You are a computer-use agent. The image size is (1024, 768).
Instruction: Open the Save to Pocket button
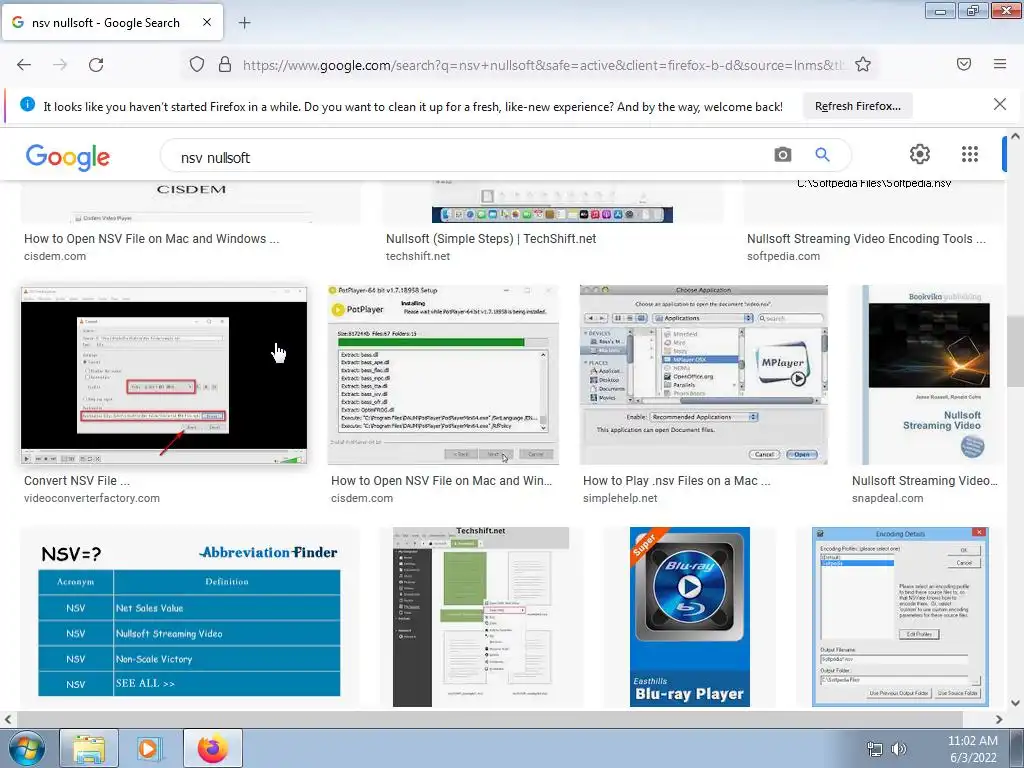click(964, 64)
